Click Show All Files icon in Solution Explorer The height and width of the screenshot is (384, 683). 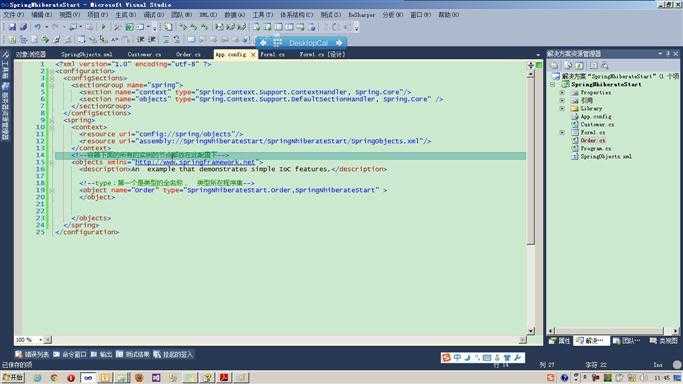tap(568, 66)
